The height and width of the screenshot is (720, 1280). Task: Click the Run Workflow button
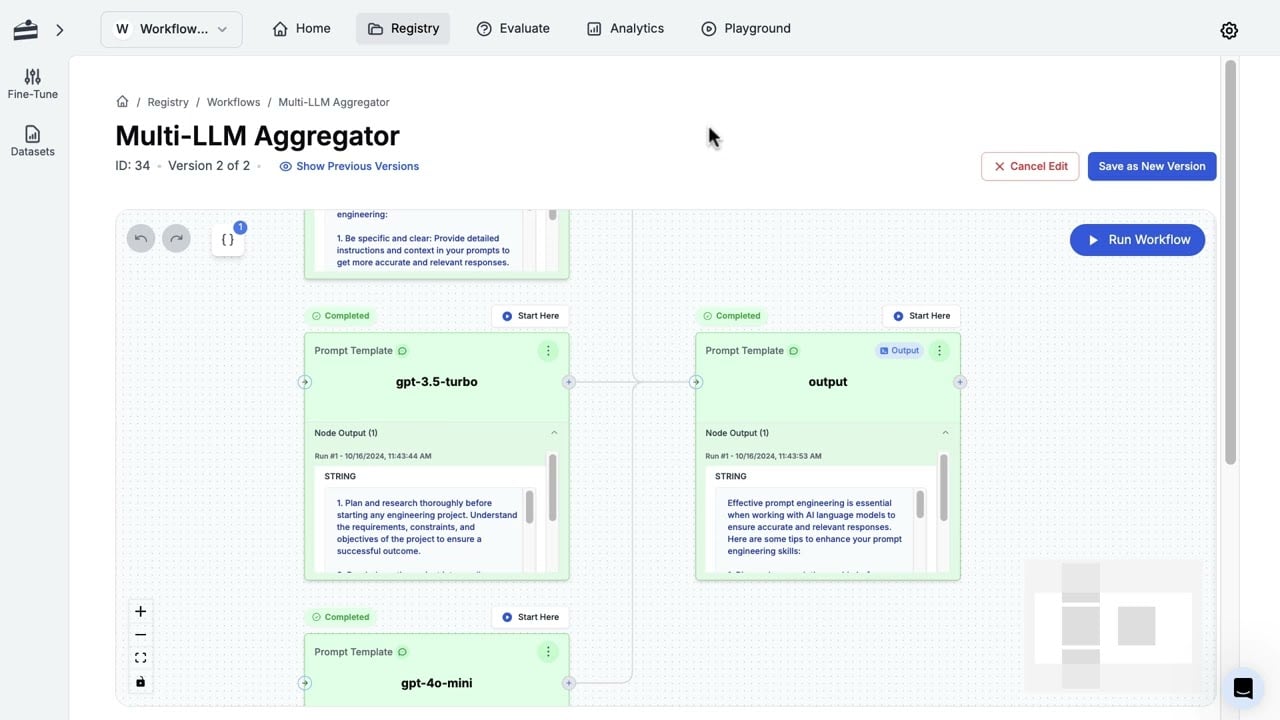1137,240
